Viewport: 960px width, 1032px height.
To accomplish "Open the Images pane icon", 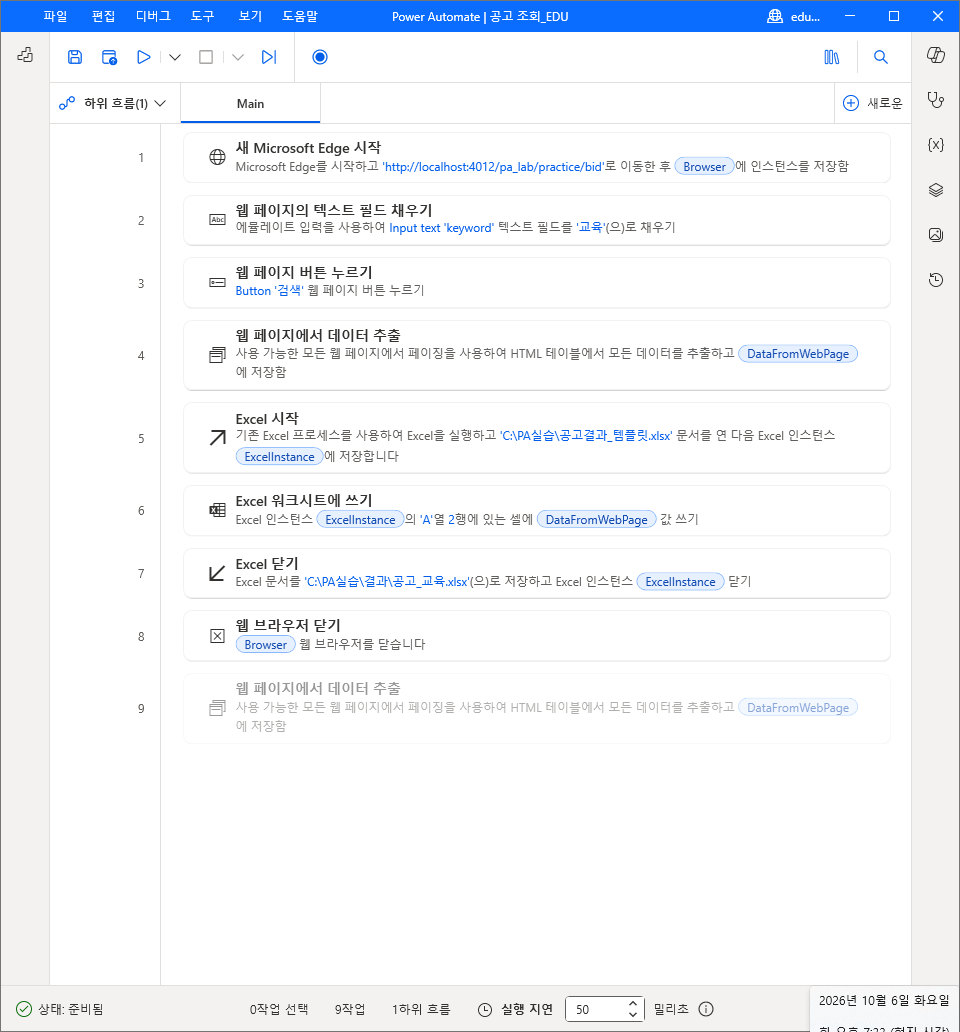I will (x=936, y=235).
